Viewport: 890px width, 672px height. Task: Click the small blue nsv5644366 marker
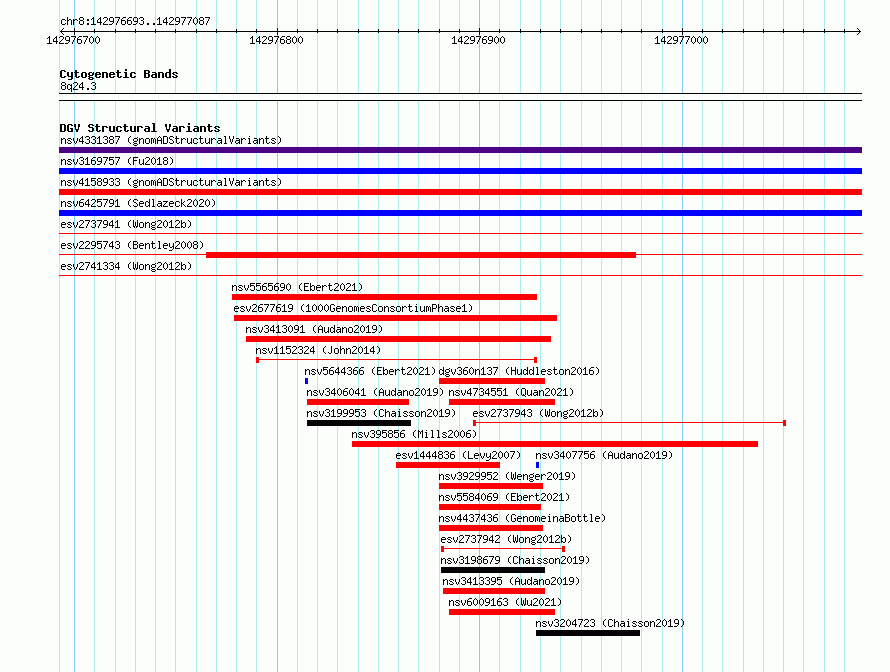[307, 381]
